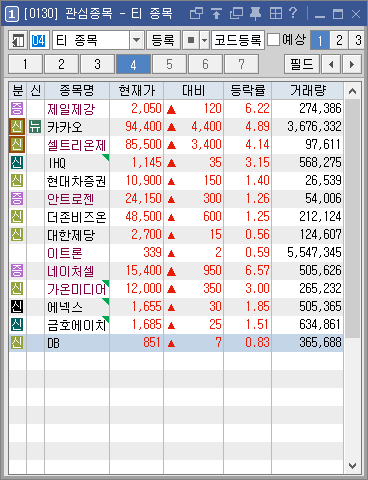Click the 티 종목 group name field
Image resolution: width=368 pixels, height=480 pixels.
point(91,41)
